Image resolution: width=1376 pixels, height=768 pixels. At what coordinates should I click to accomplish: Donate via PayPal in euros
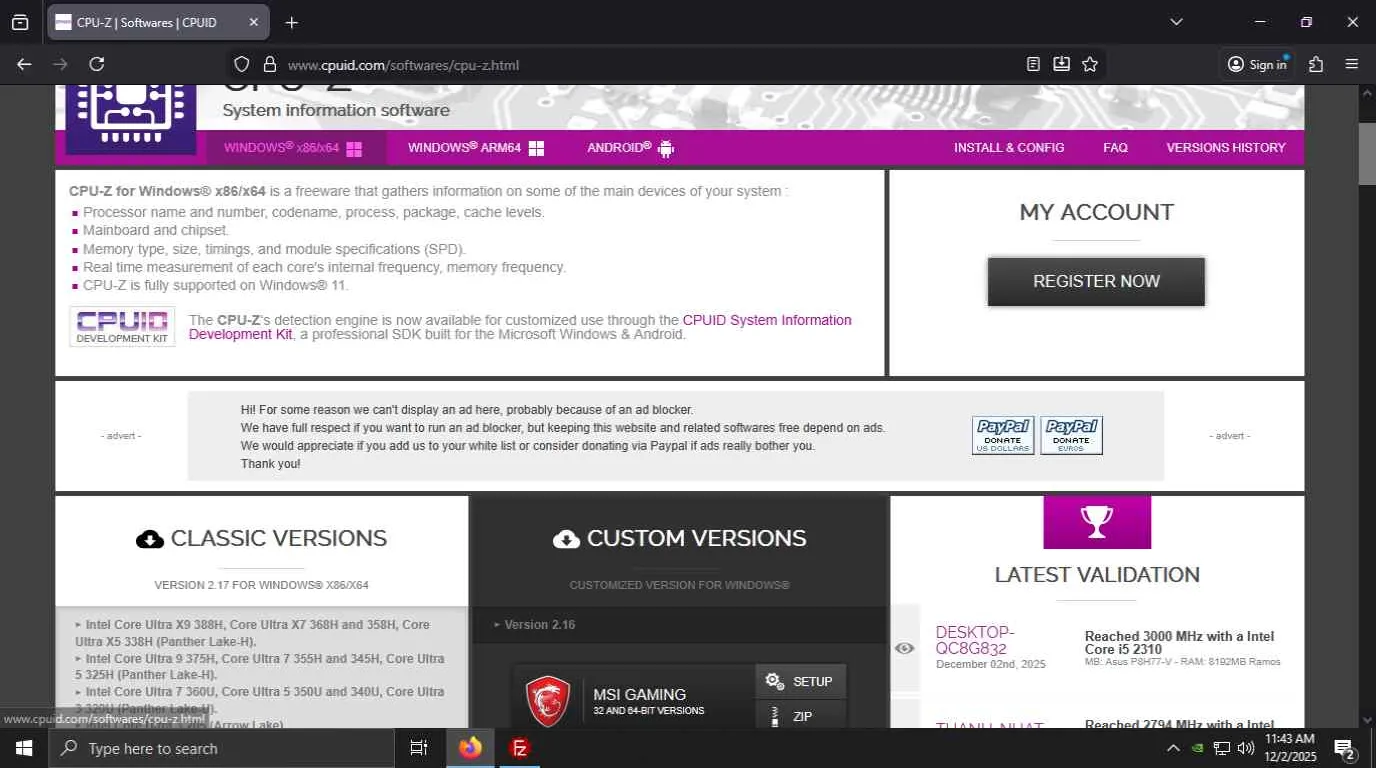coord(1071,435)
